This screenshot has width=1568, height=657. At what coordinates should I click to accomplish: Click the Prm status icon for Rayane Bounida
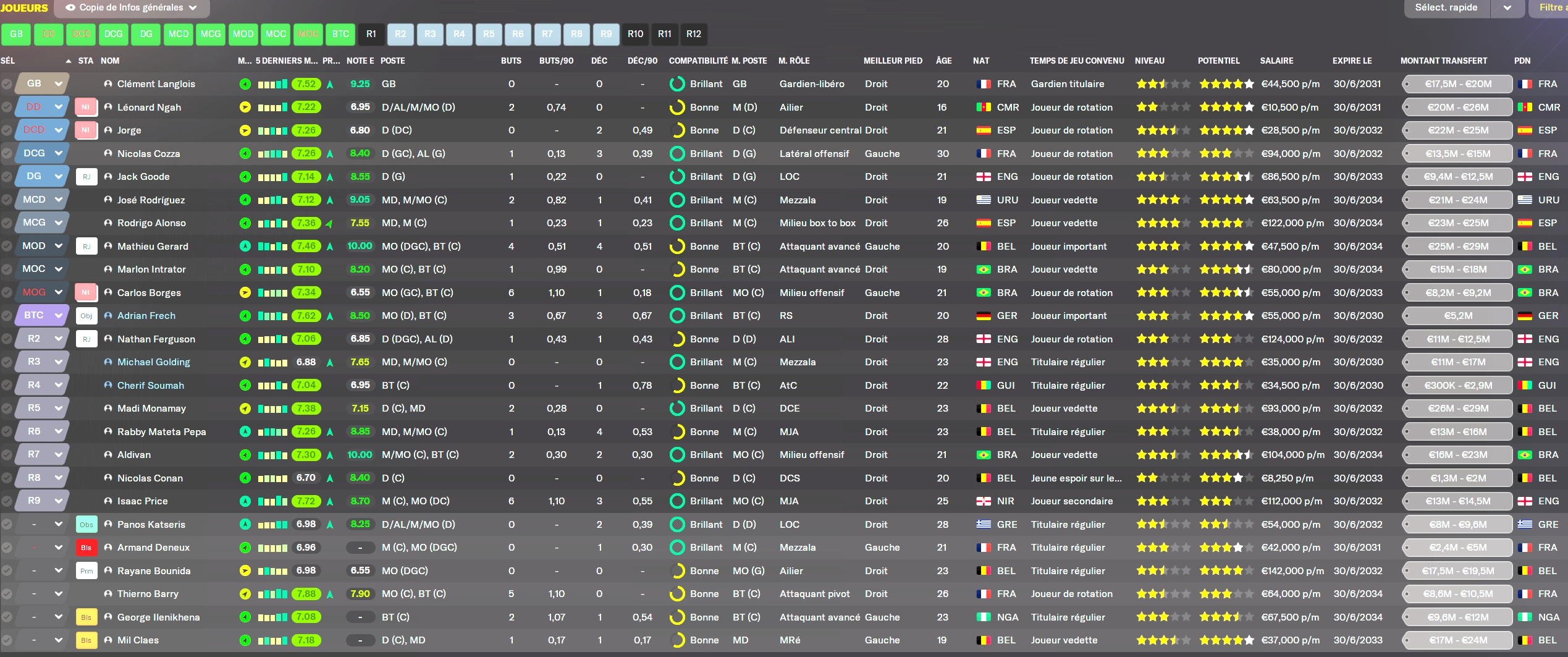coord(86,571)
